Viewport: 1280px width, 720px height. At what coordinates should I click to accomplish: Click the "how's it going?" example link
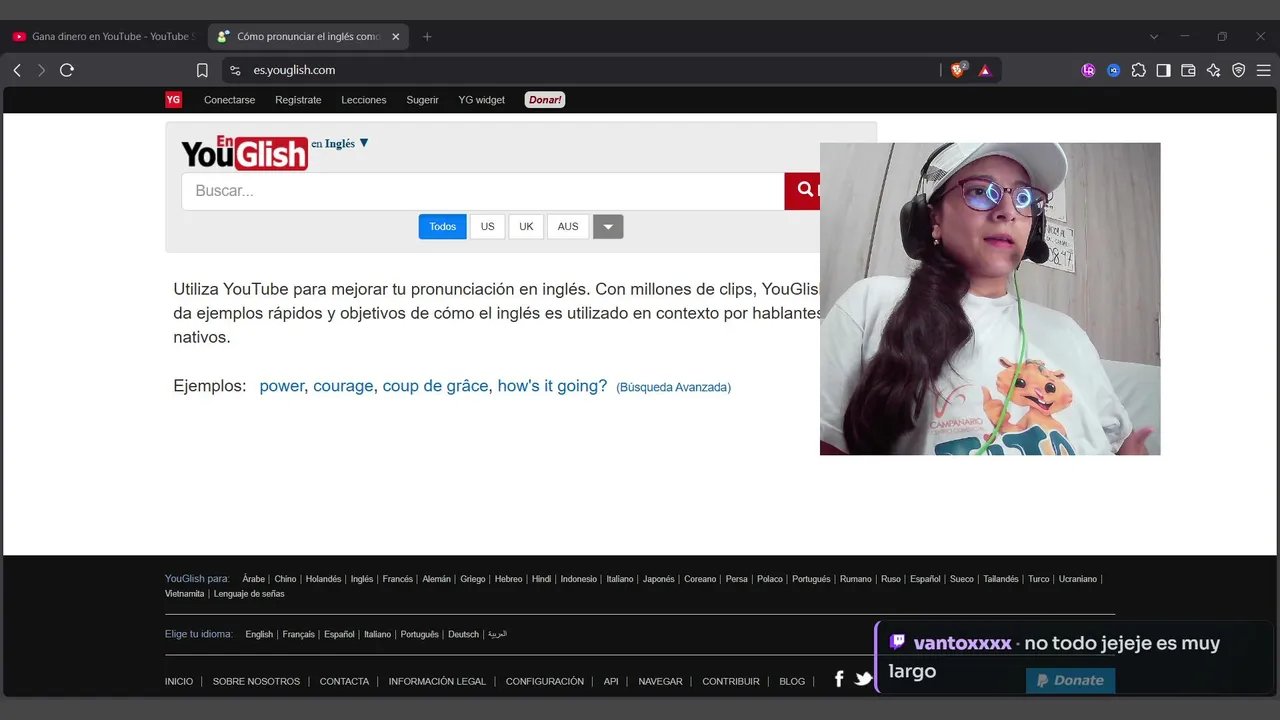pos(552,386)
